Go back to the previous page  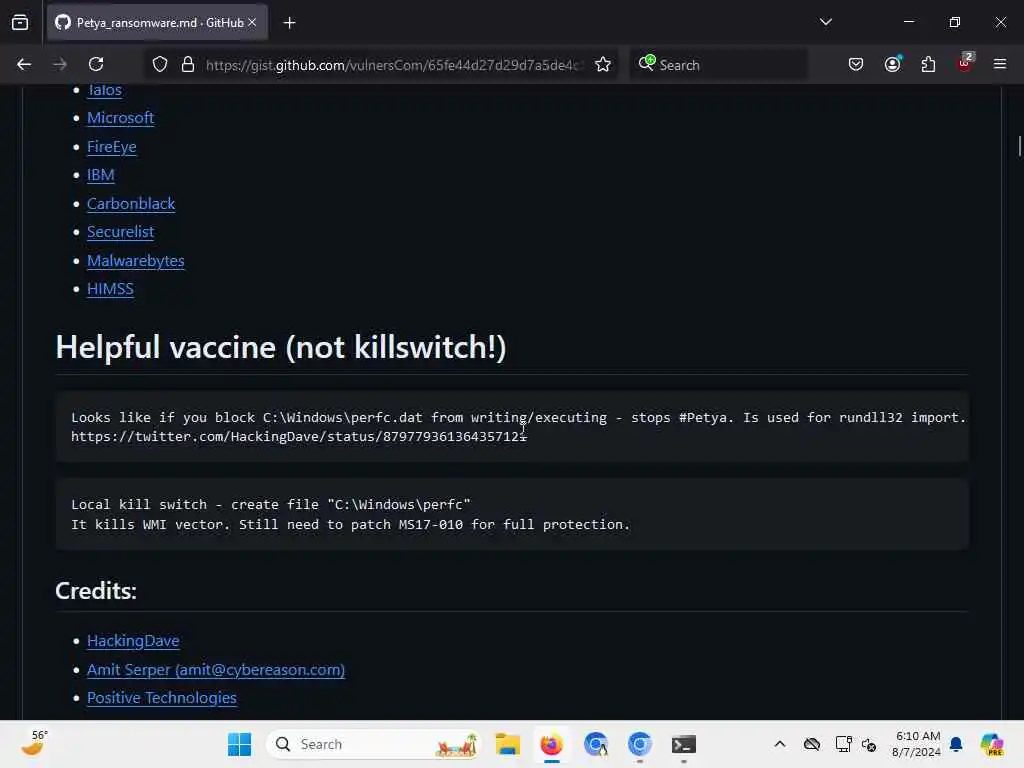click(x=24, y=64)
